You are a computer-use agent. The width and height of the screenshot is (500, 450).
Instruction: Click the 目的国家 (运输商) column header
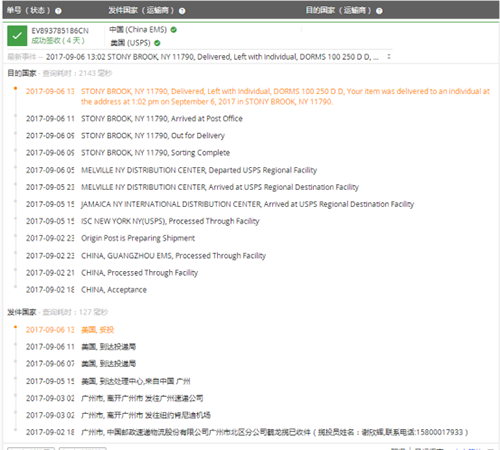(338, 10)
